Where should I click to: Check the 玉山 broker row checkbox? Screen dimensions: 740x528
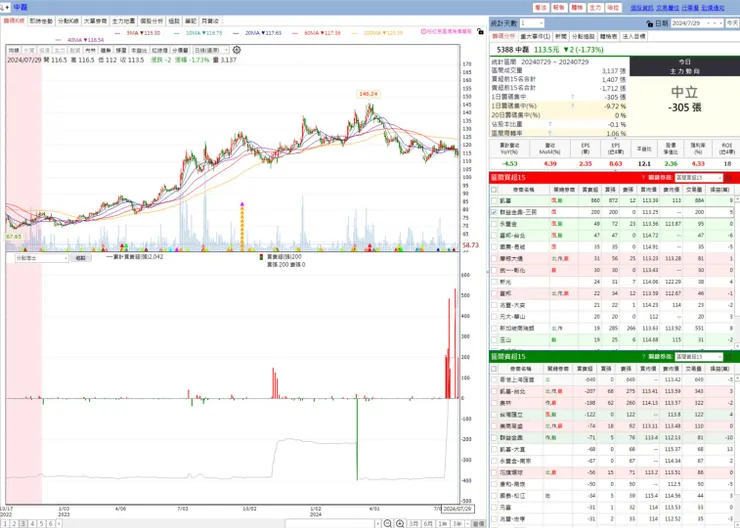494,340
